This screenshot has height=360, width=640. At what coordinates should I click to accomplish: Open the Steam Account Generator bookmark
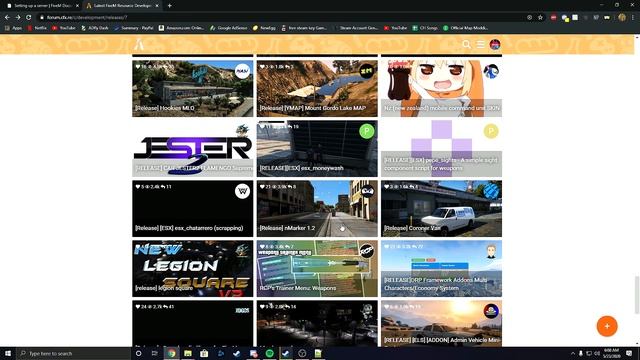(356, 28)
